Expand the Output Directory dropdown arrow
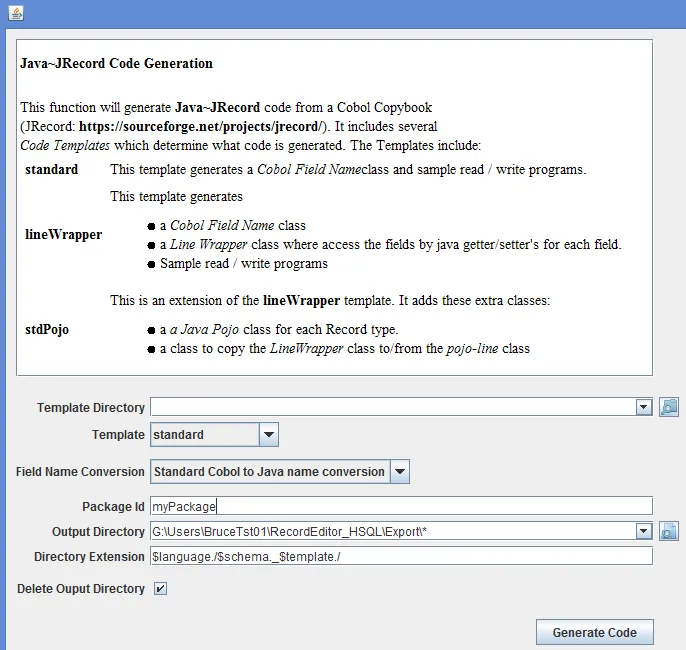 click(643, 531)
